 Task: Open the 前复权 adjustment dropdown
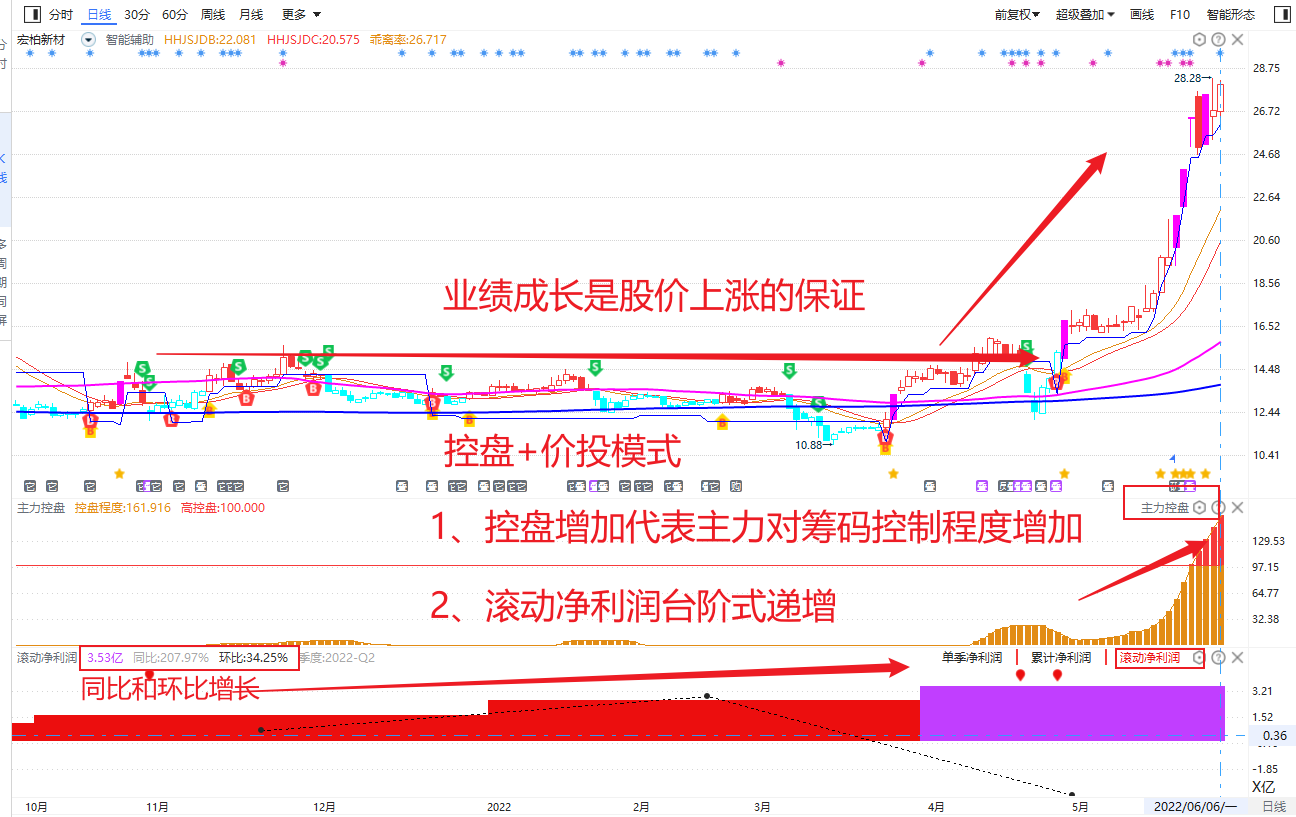tap(1017, 15)
